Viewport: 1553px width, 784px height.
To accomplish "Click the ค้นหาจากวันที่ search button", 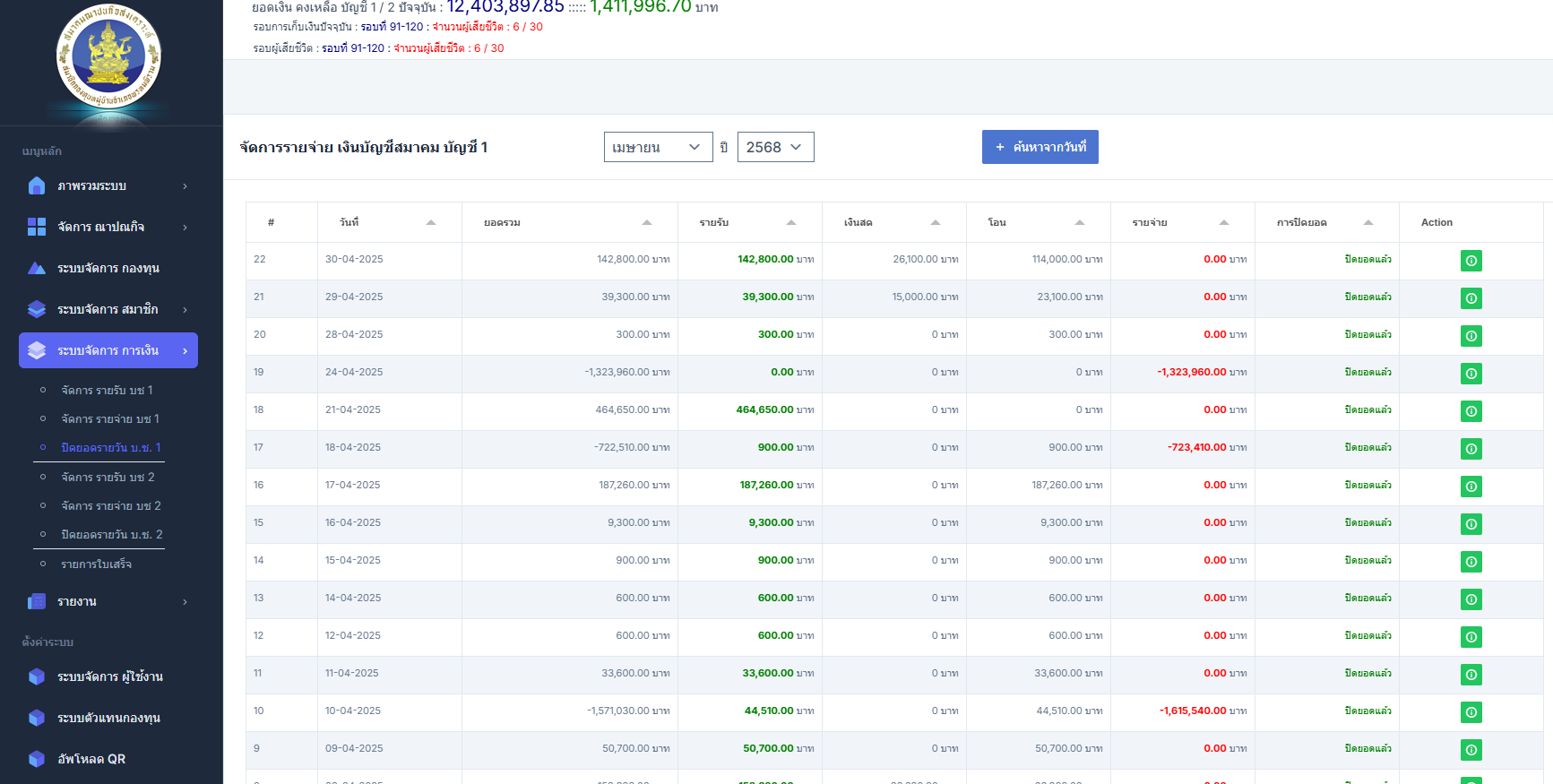I will tap(1040, 147).
